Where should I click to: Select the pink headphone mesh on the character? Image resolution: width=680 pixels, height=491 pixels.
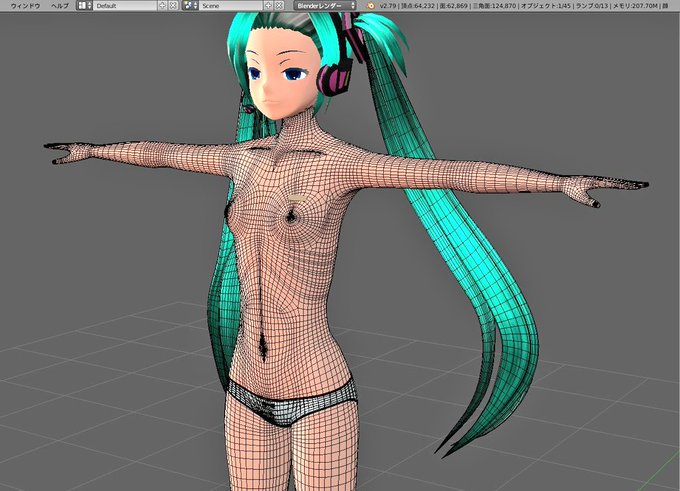click(x=334, y=78)
